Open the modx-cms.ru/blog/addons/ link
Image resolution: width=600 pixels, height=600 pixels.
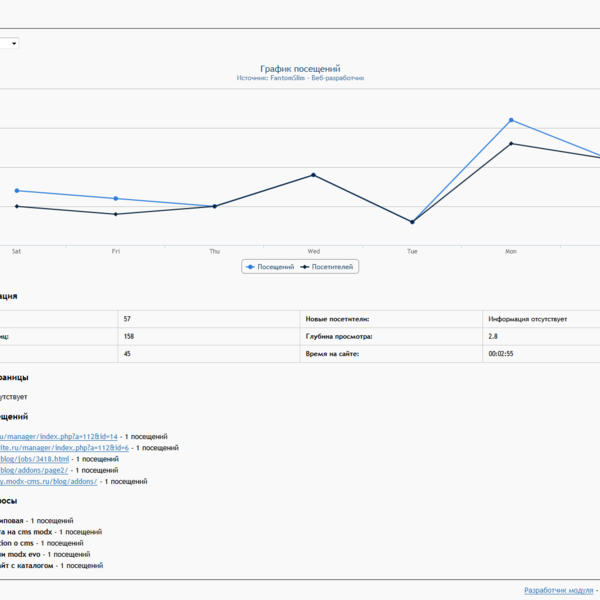click(x=49, y=481)
